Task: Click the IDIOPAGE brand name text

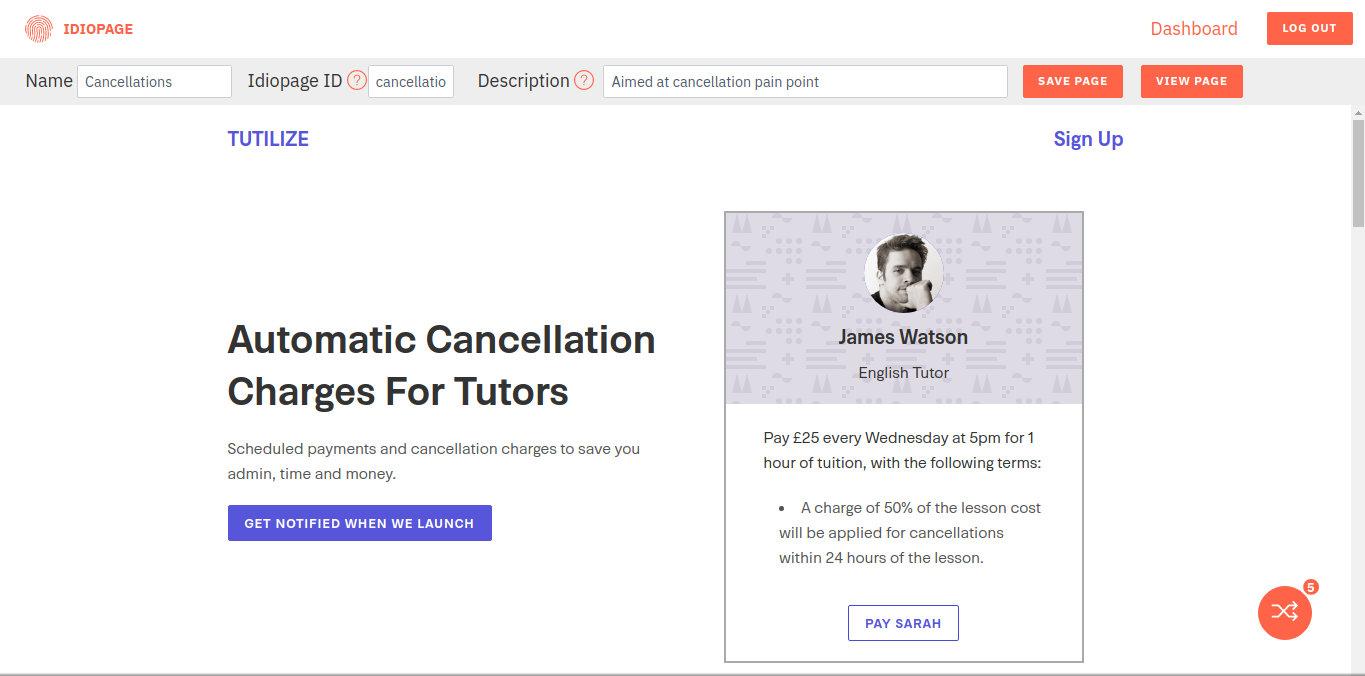Action: 98,29
